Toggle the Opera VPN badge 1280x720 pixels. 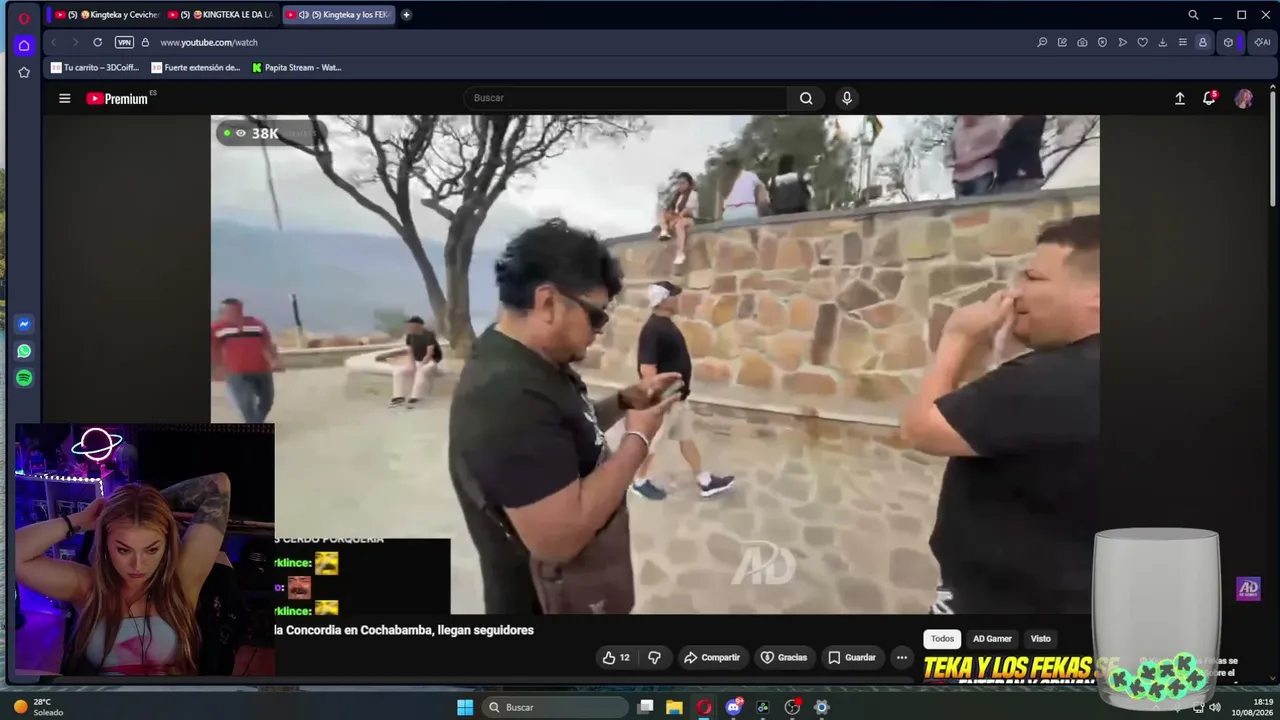click(124, 42)
